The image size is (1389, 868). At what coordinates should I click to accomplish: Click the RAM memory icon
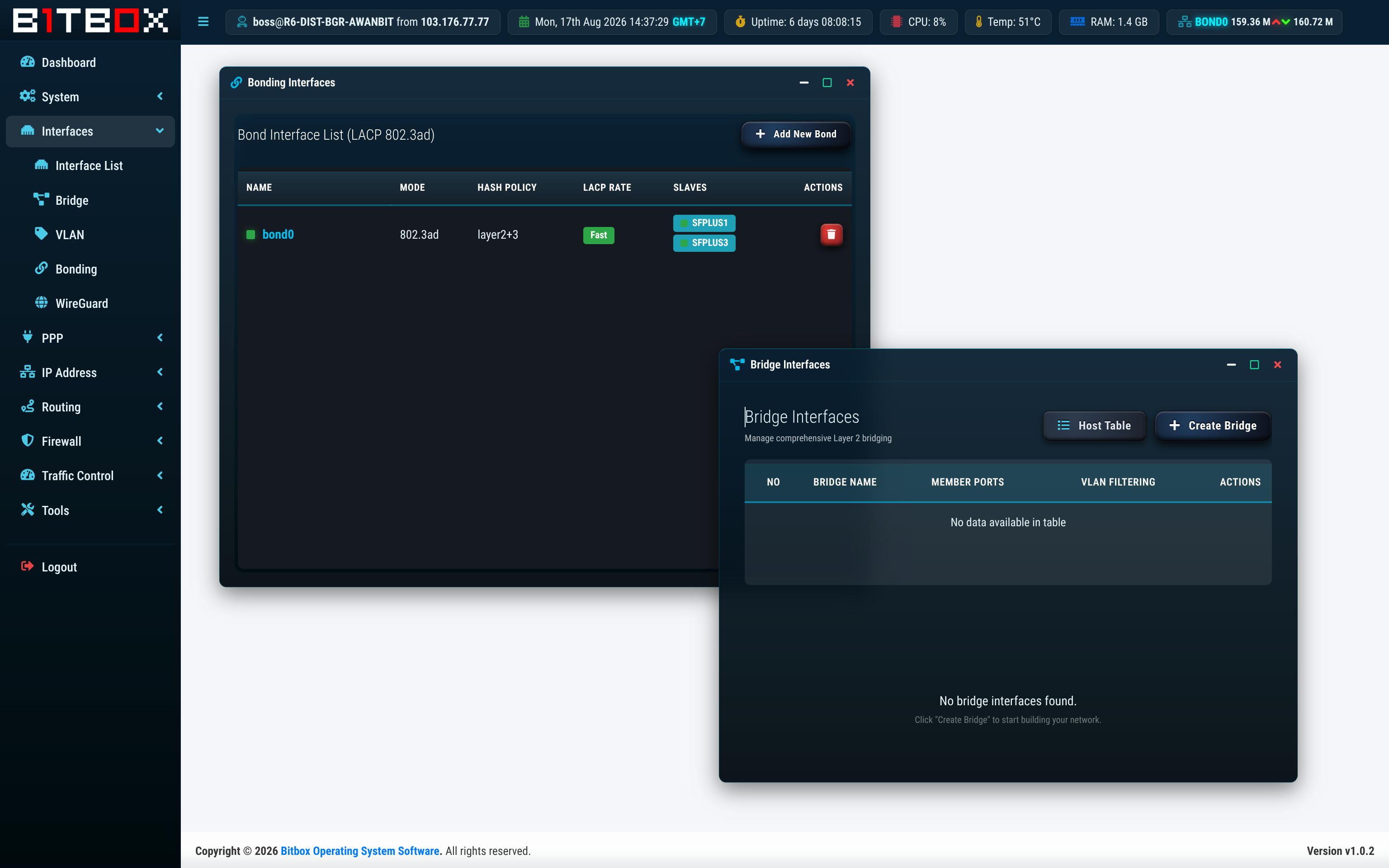[x=1077, y=22]
